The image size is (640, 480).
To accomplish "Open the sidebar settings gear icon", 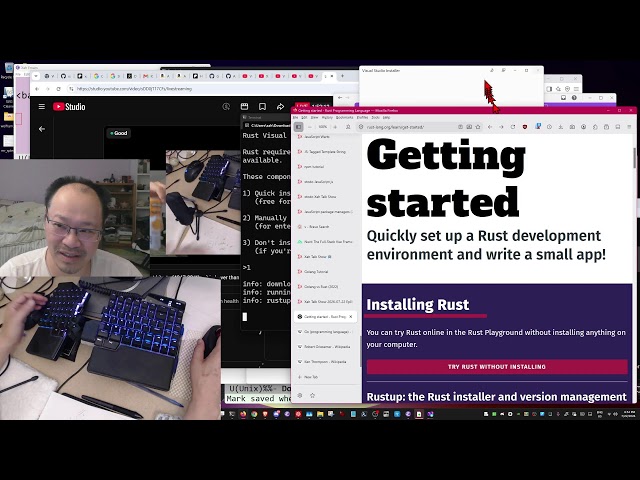I will pyautogui.click(x=300, y=396).
